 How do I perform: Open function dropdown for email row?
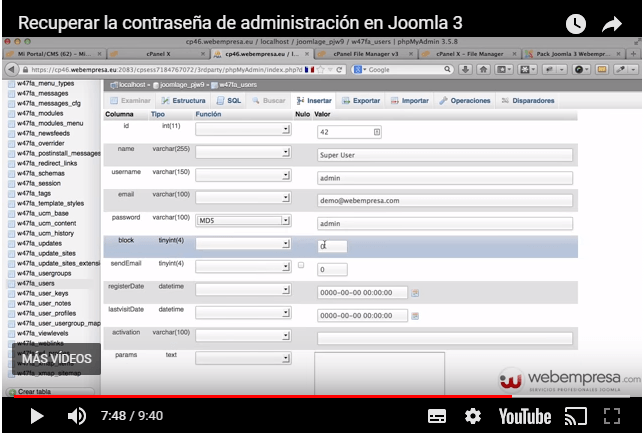[243, 198]
